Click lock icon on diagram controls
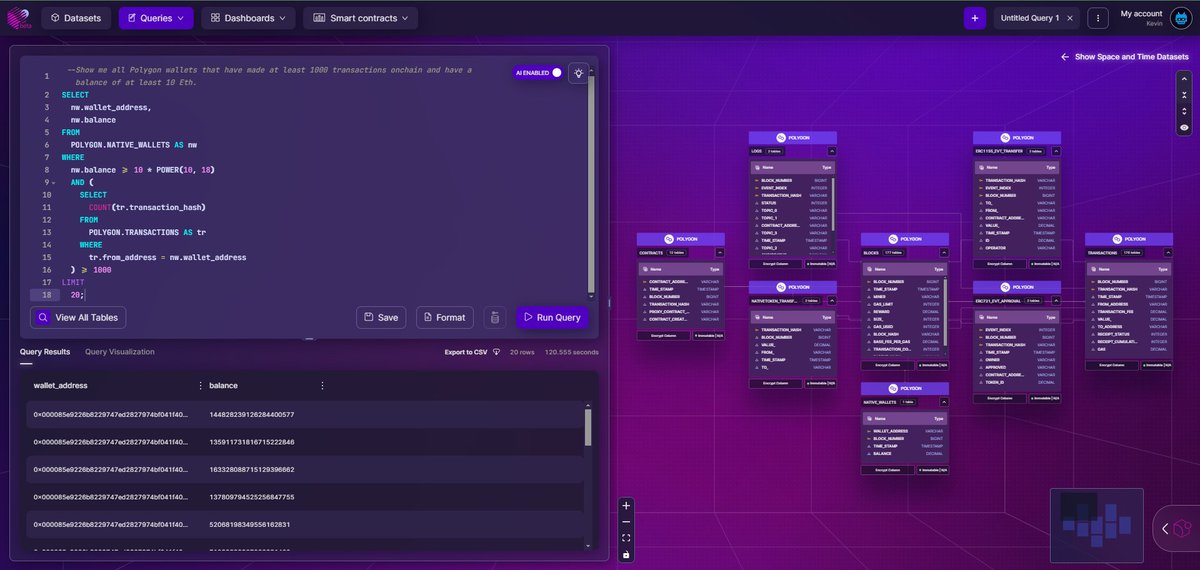This screenshot has width=1200, height=570. coord(626,554)
